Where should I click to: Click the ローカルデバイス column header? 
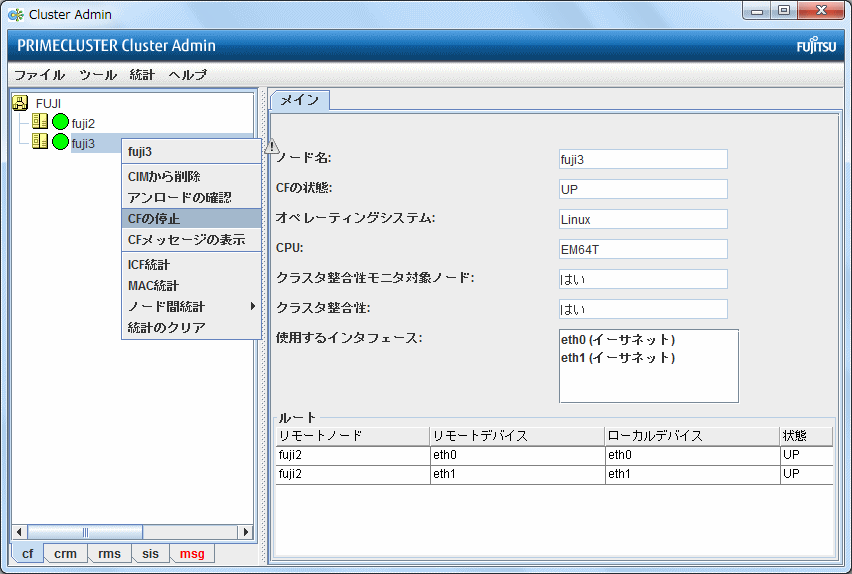click(692, 436)
